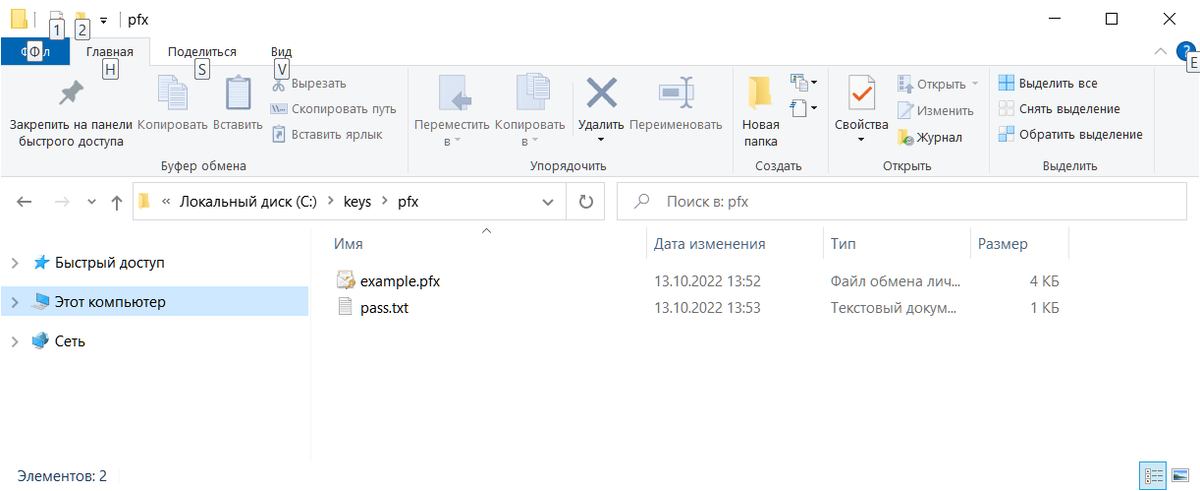Click Изменить in the ribbon
Viewport: 1200px width, 491px height.
coord(935,111)
